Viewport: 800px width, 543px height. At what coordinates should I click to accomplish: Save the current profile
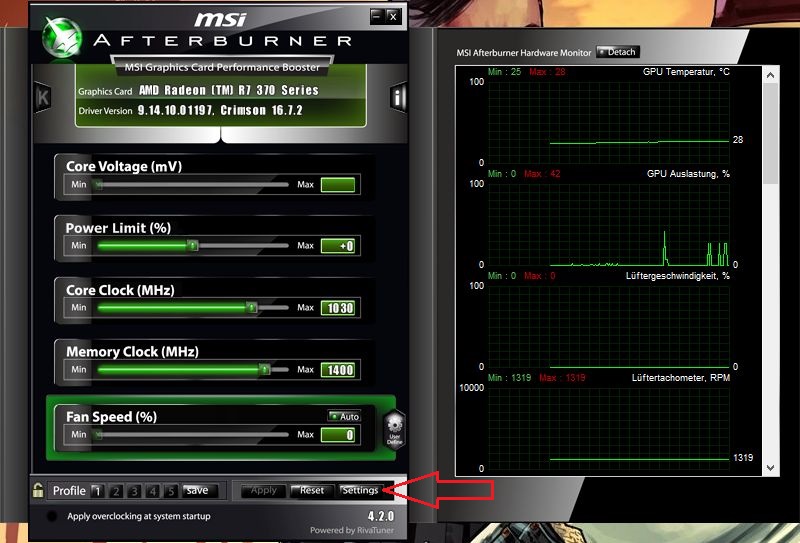click(x=199, y=490)
